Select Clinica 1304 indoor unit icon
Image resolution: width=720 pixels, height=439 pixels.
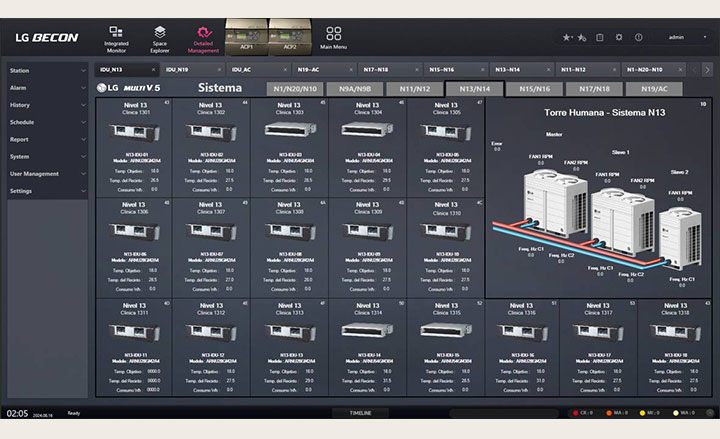[x=367, y=130]
